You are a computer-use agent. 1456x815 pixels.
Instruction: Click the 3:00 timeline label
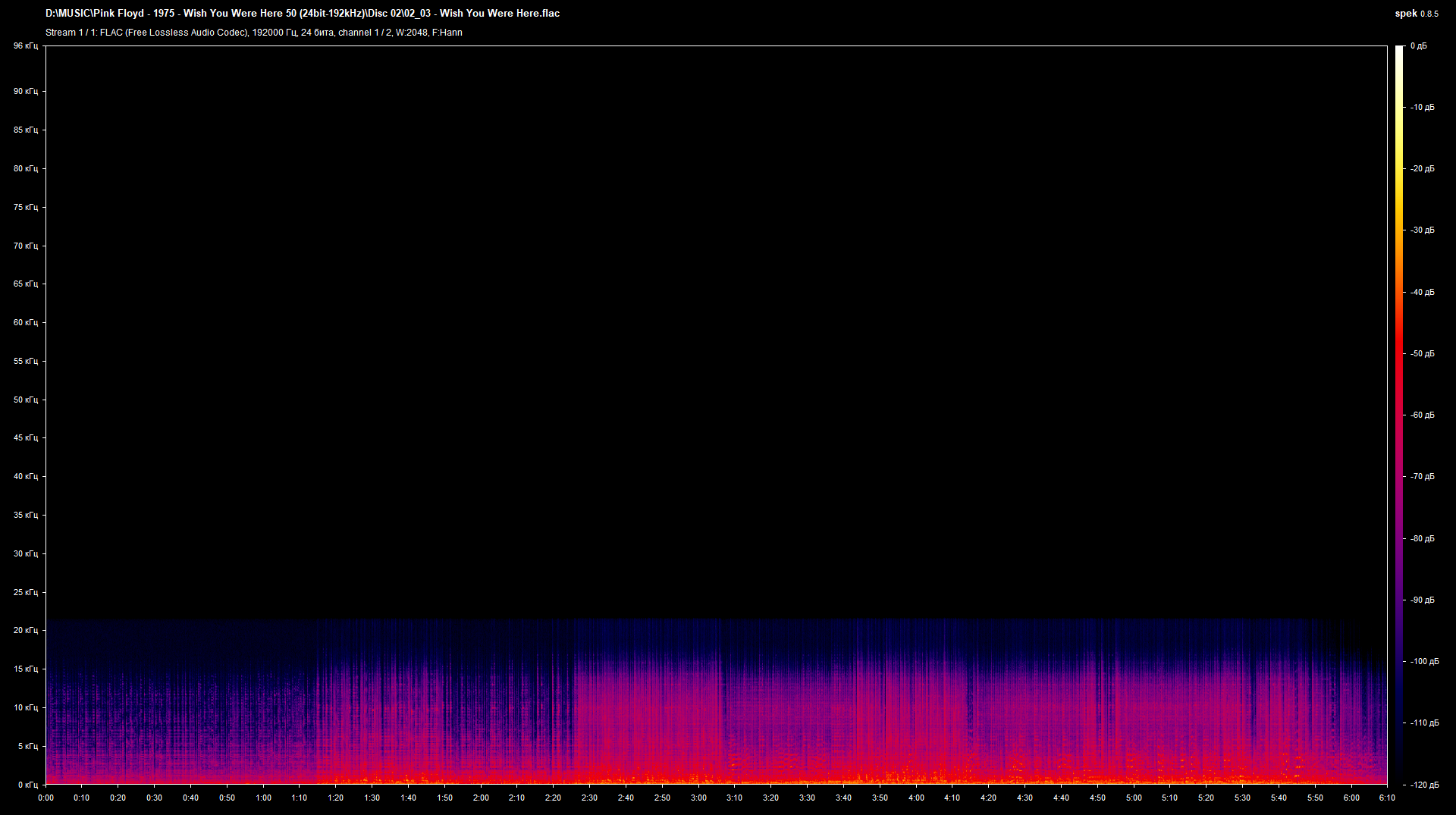click(698, 798)
